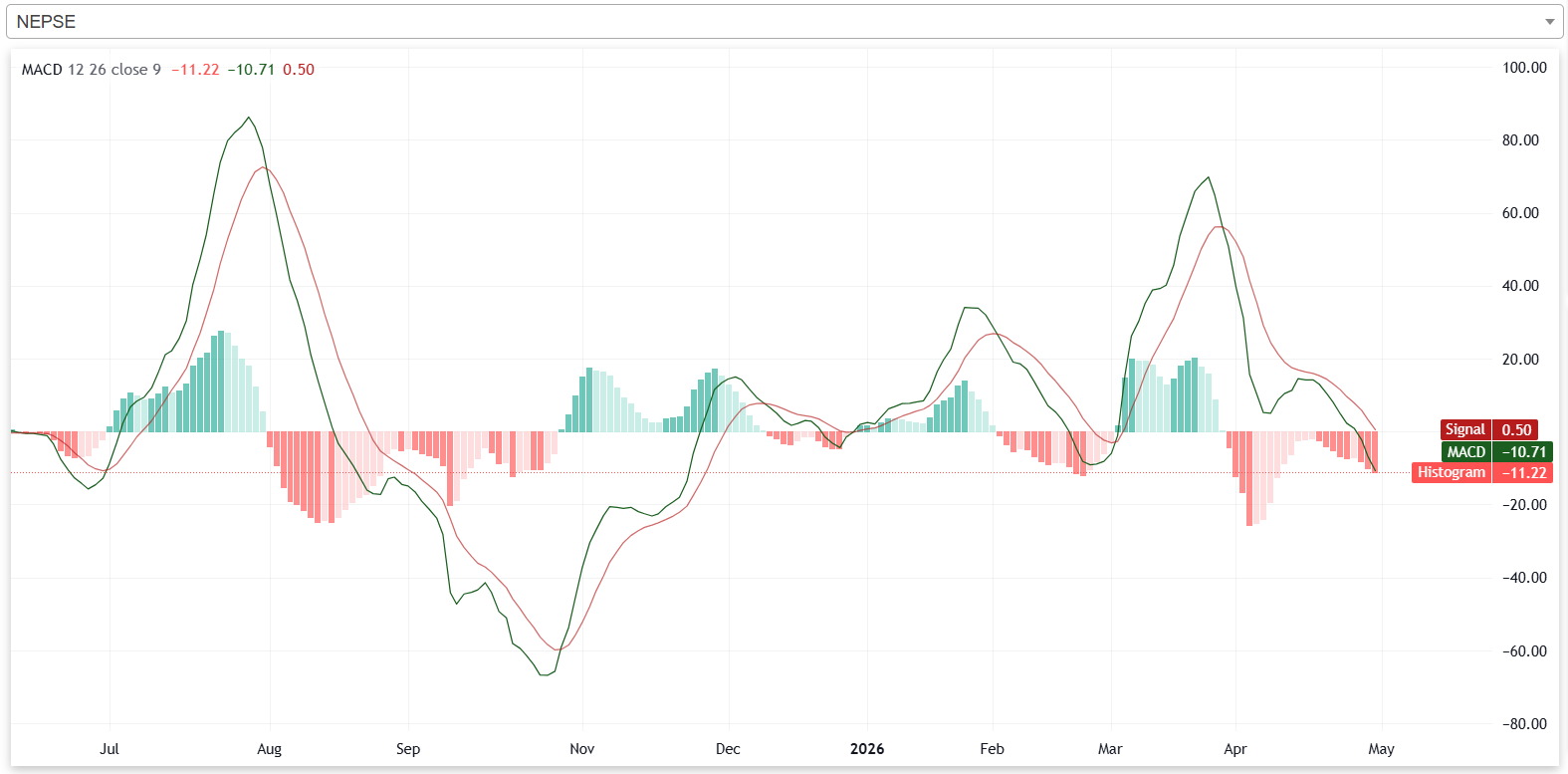
Task: Click the -10.71 MACD value in legend
Action: pos(251,70)
